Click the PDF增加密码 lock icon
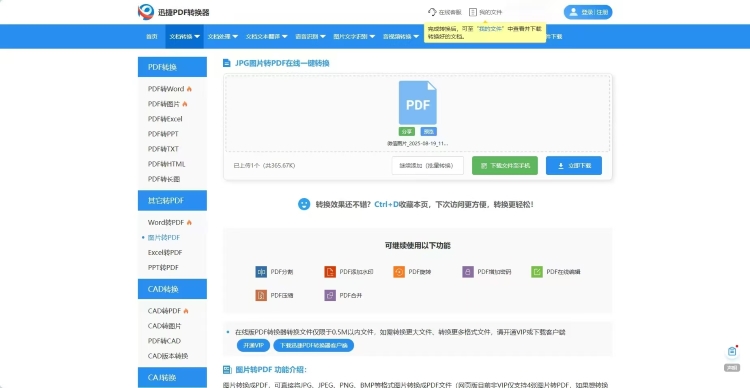Image resolution: width=750 pixels, height=388 pixels. tap(468, 272)
